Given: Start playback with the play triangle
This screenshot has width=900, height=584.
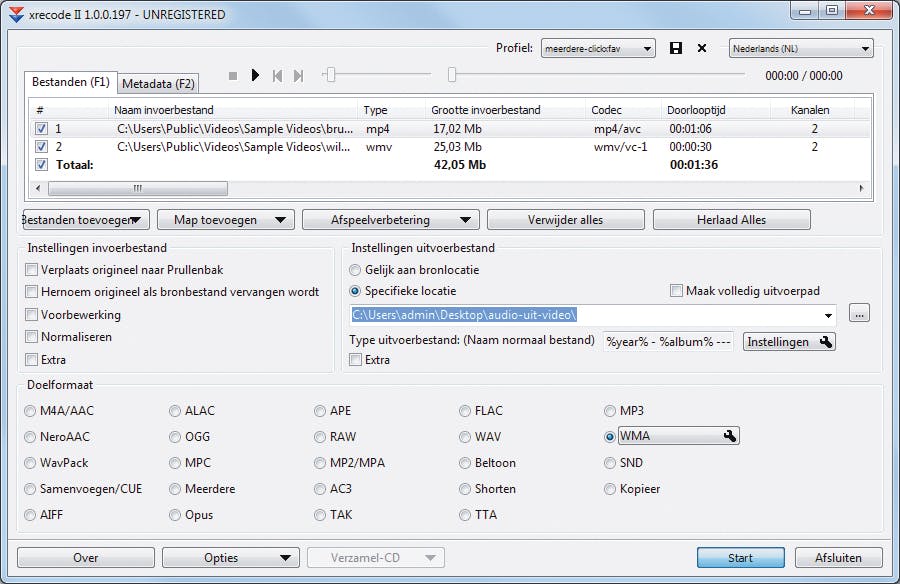Looking at the screenshot, I should [x=255, y=75].
